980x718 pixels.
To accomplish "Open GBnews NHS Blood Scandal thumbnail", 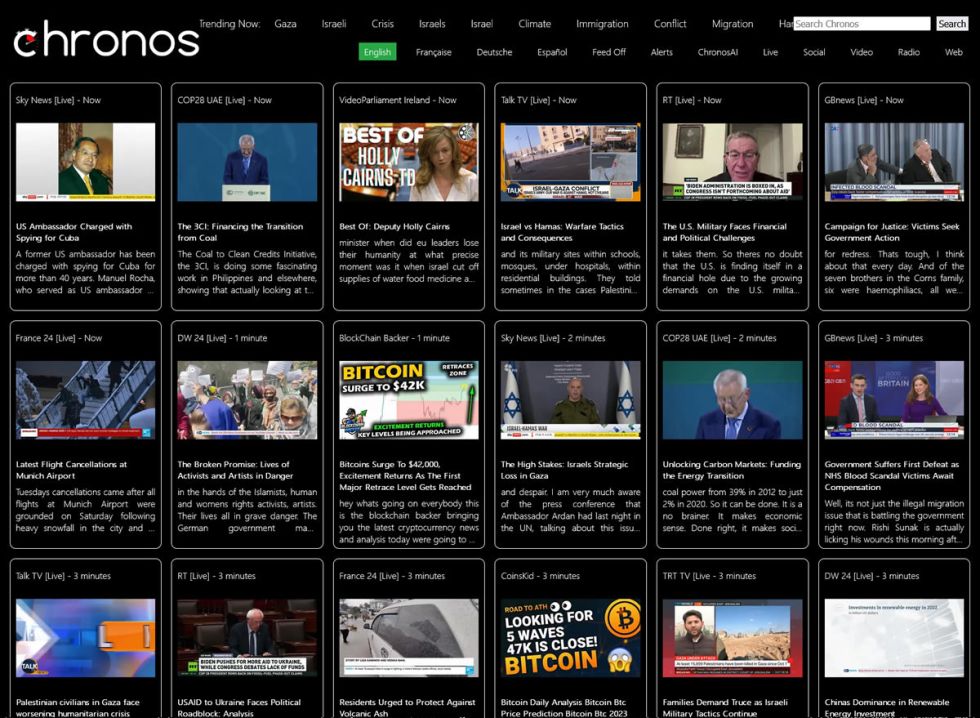I will pyautogui.click(x=894, y=400).
